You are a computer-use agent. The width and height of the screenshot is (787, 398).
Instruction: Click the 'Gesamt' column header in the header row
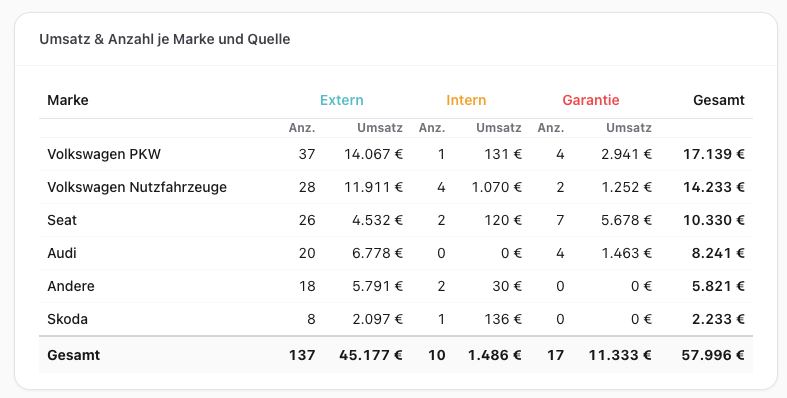pos(719,100)
